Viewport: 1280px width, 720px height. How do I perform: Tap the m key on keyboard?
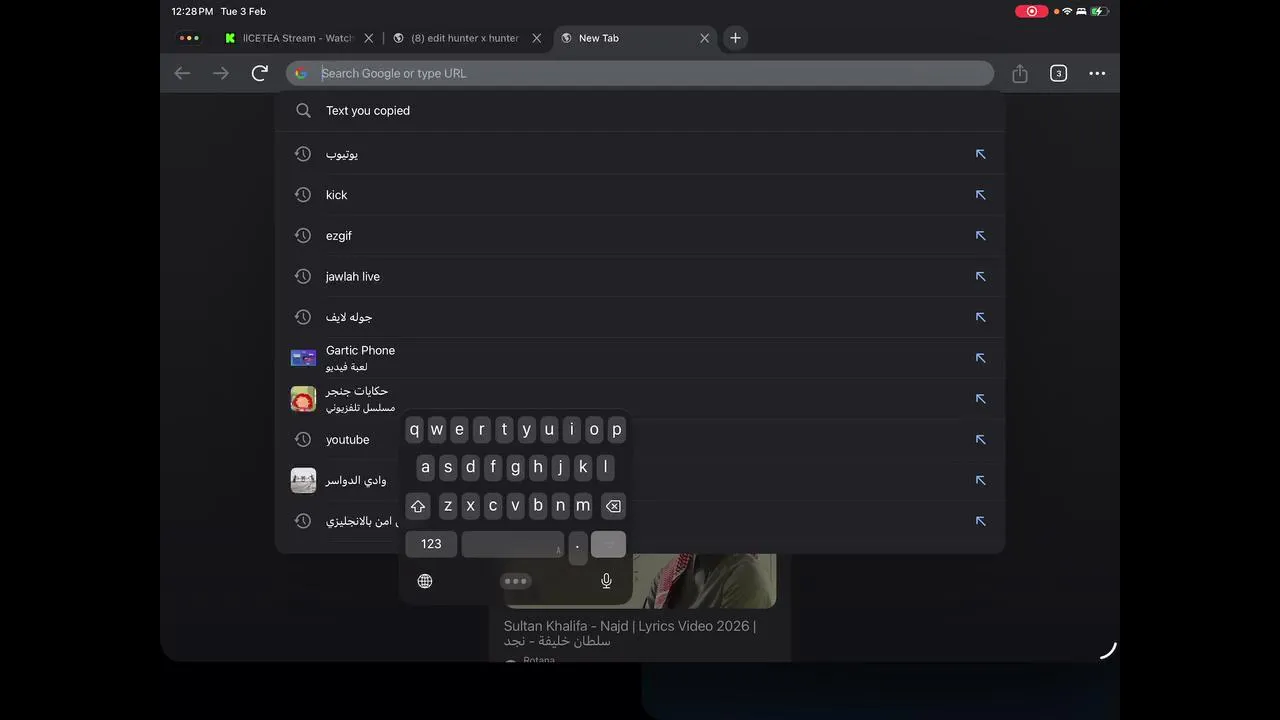click(583, 506)
